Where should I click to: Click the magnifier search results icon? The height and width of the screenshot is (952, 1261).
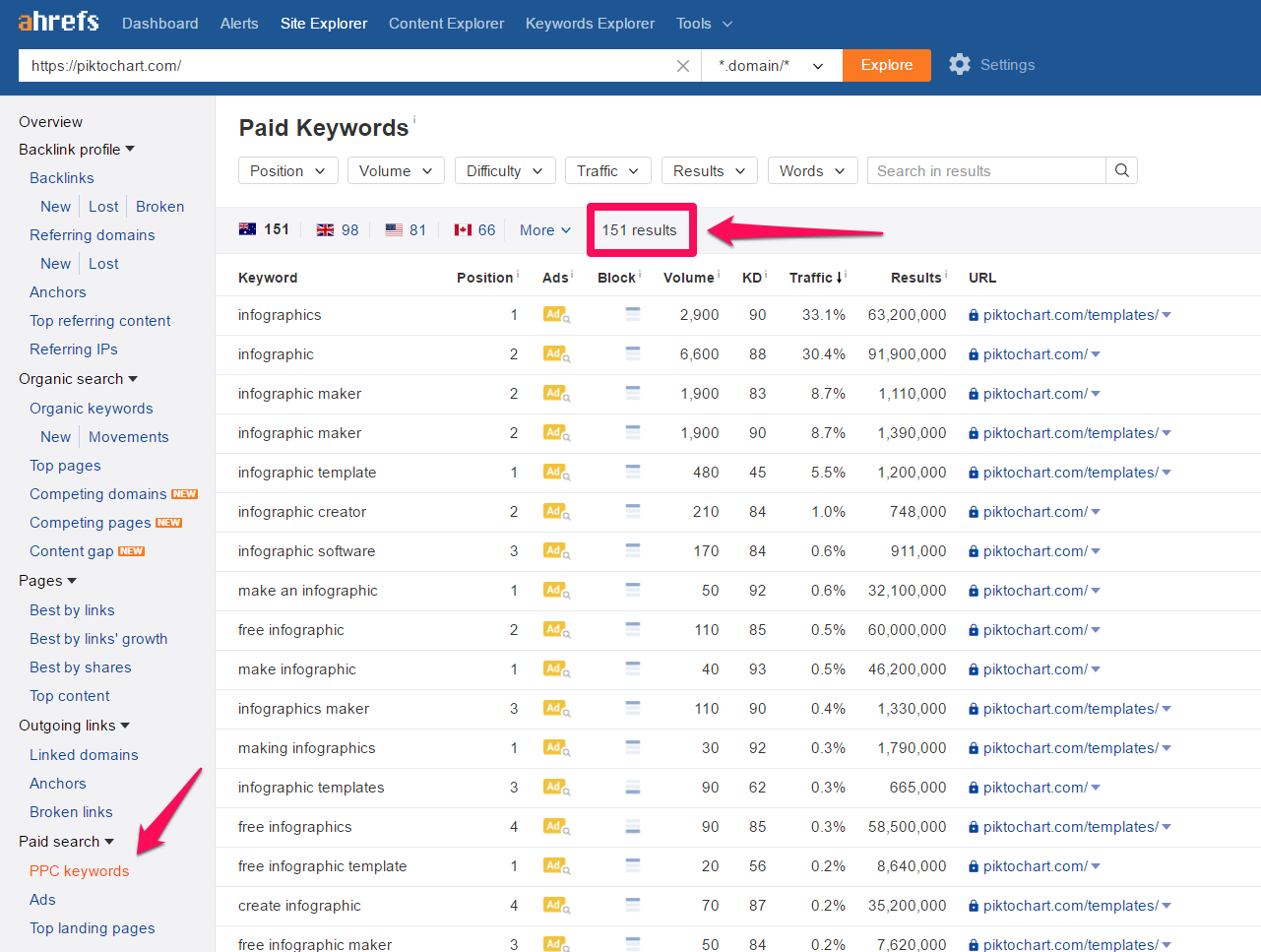(1121, 170)
